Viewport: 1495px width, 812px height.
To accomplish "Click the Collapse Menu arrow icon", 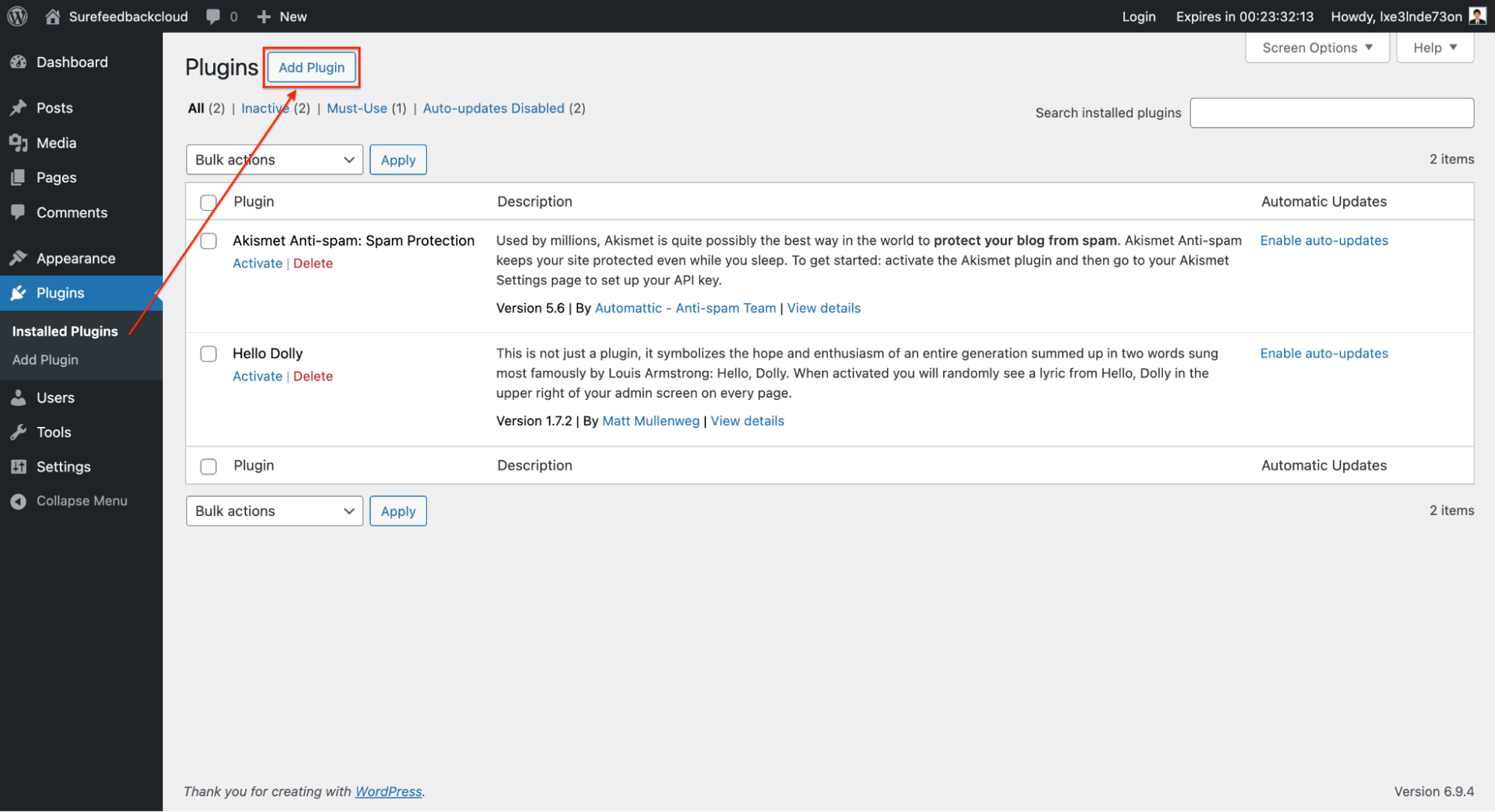I will point(19,501).
